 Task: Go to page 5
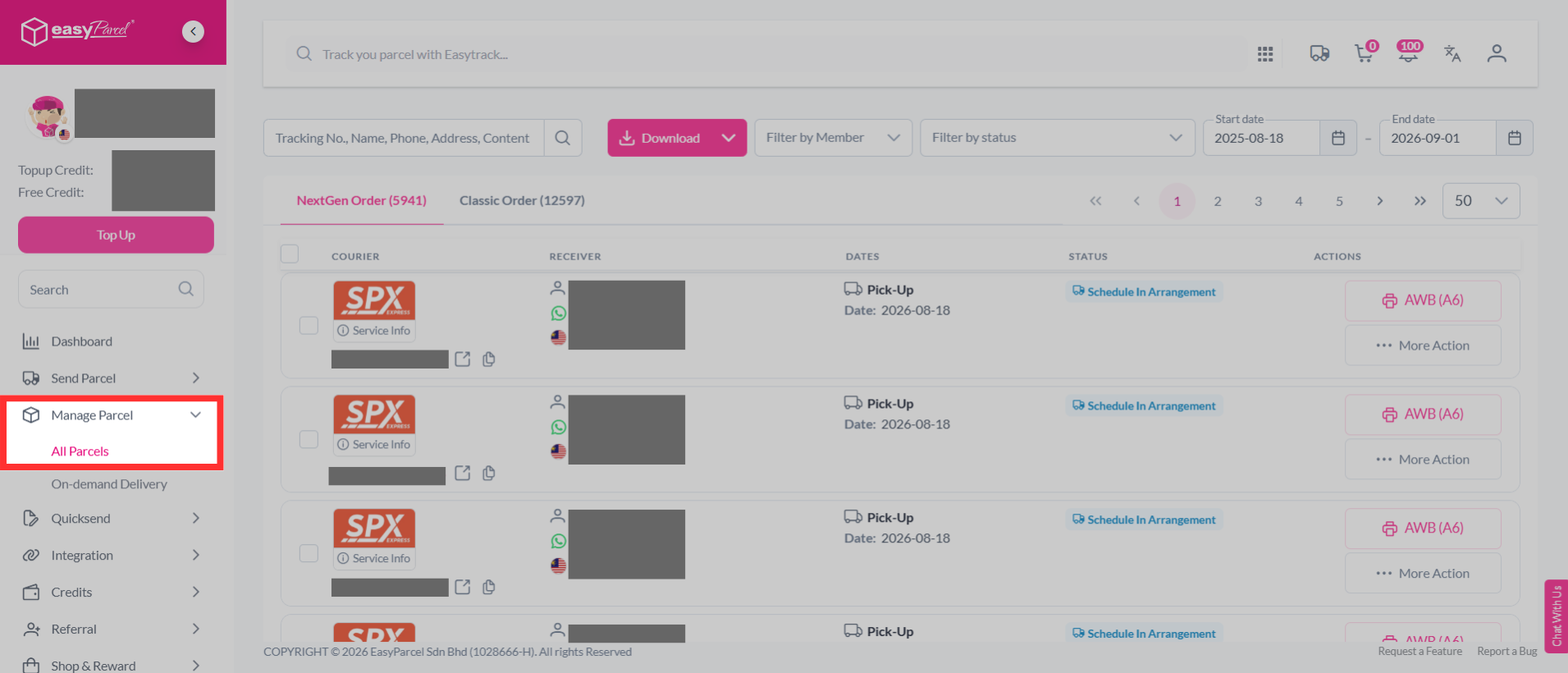click(1339, 201)
